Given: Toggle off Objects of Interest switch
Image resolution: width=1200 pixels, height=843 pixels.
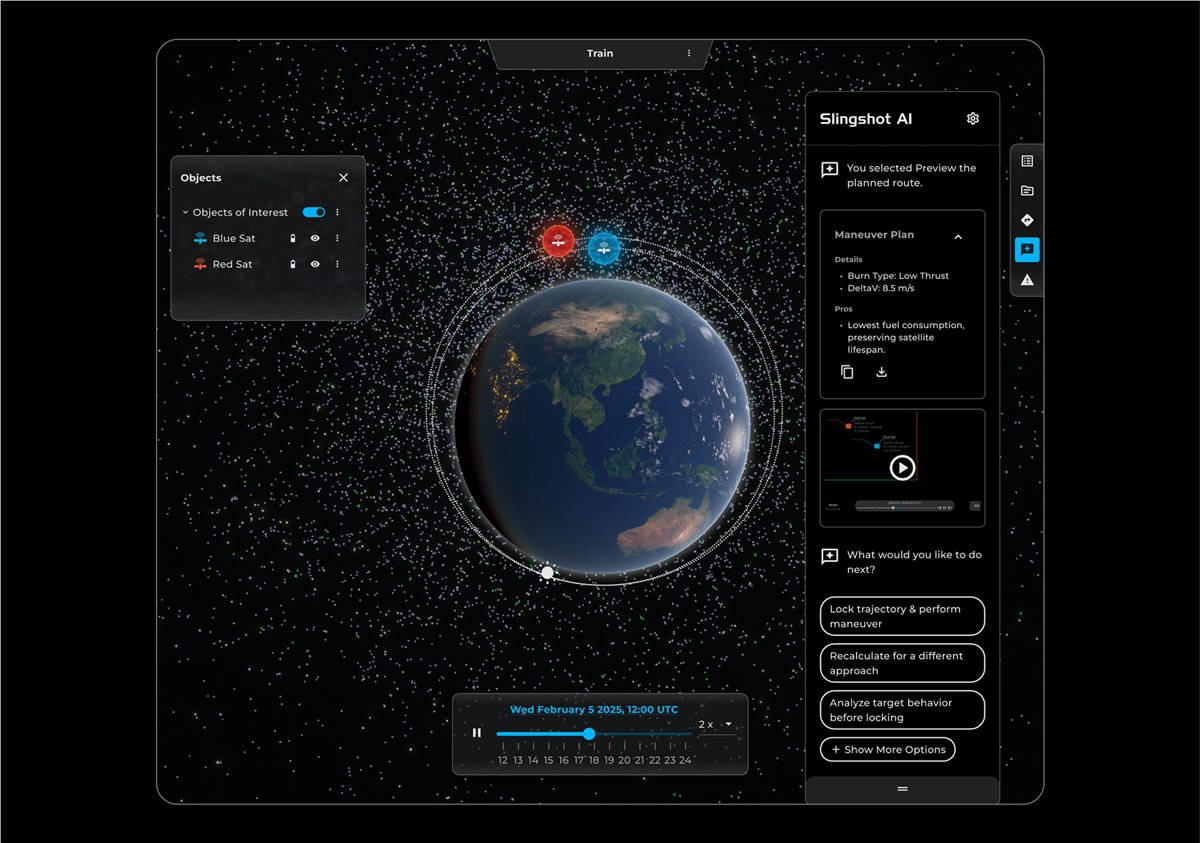Looking at the screenshot, I should pyautogui.click(x=314, y=212).
